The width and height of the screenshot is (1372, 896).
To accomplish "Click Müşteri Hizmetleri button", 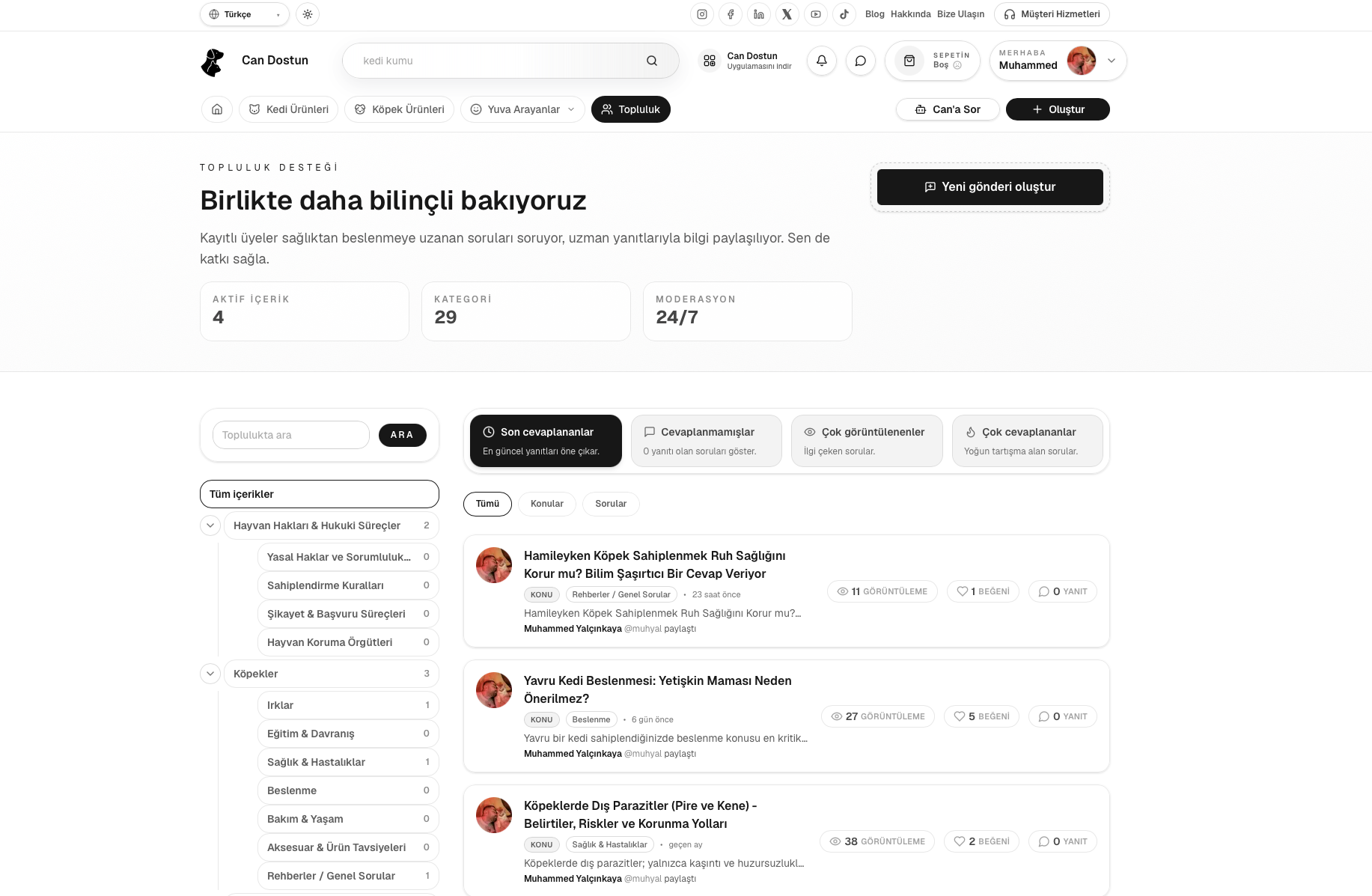I will (x=1052, y=14).
